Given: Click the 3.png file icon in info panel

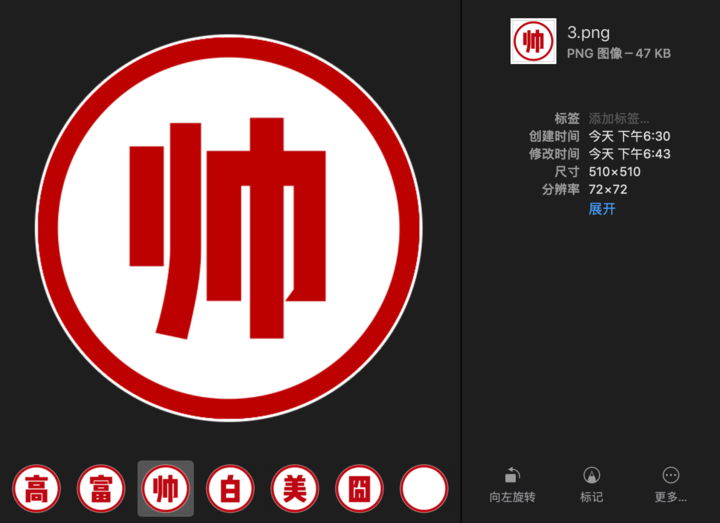Looking at the screenshot, I should tap(533, 41).
